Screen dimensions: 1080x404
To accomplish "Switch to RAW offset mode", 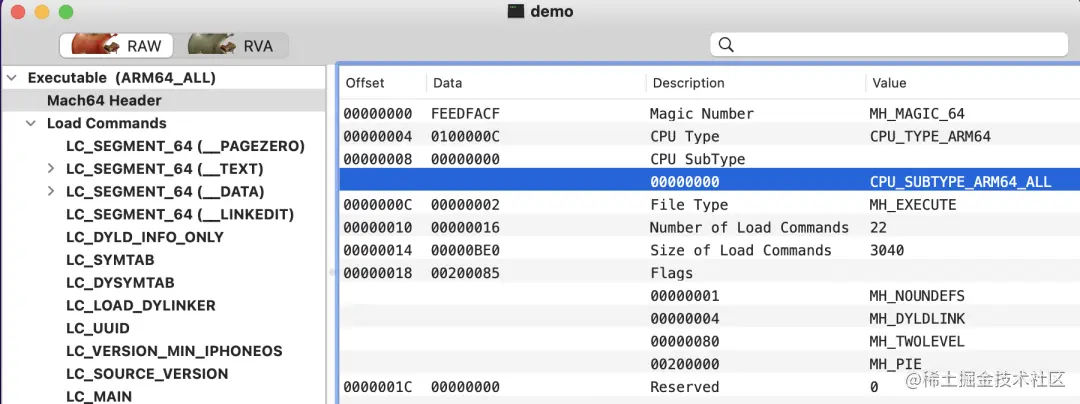I will [117, 45].
